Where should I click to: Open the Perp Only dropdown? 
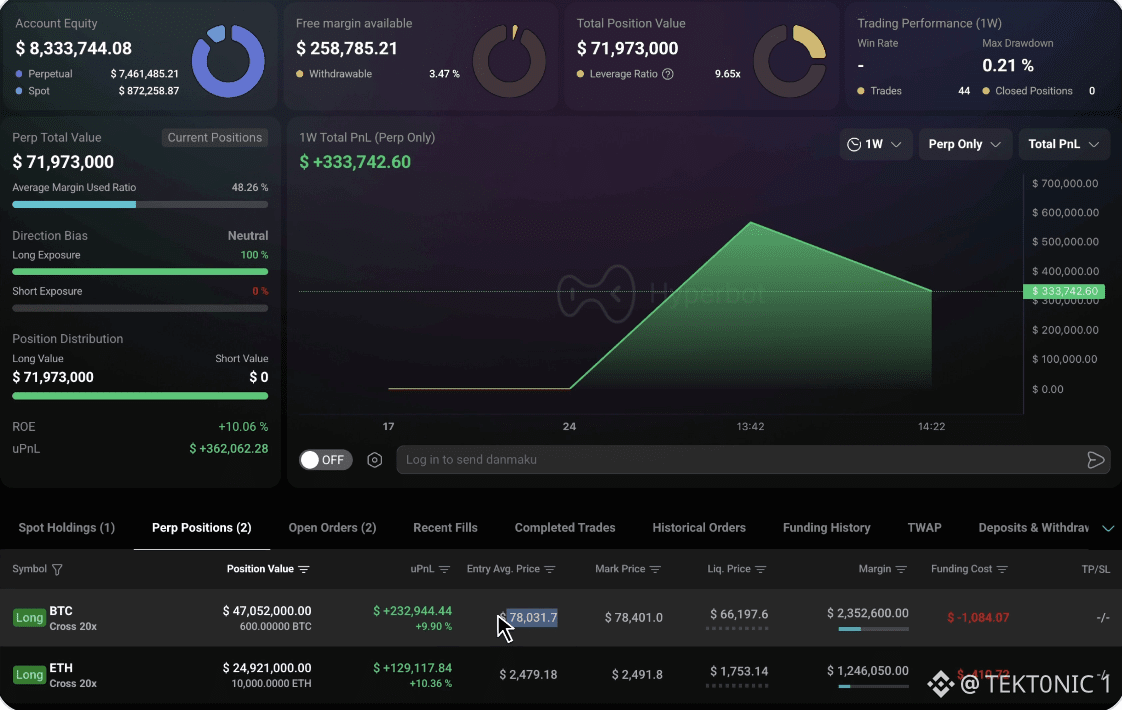(x=965, y=145)
